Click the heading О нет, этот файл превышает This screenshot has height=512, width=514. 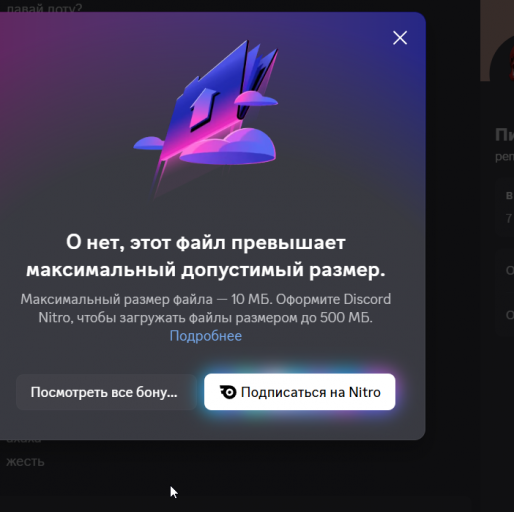206,242
